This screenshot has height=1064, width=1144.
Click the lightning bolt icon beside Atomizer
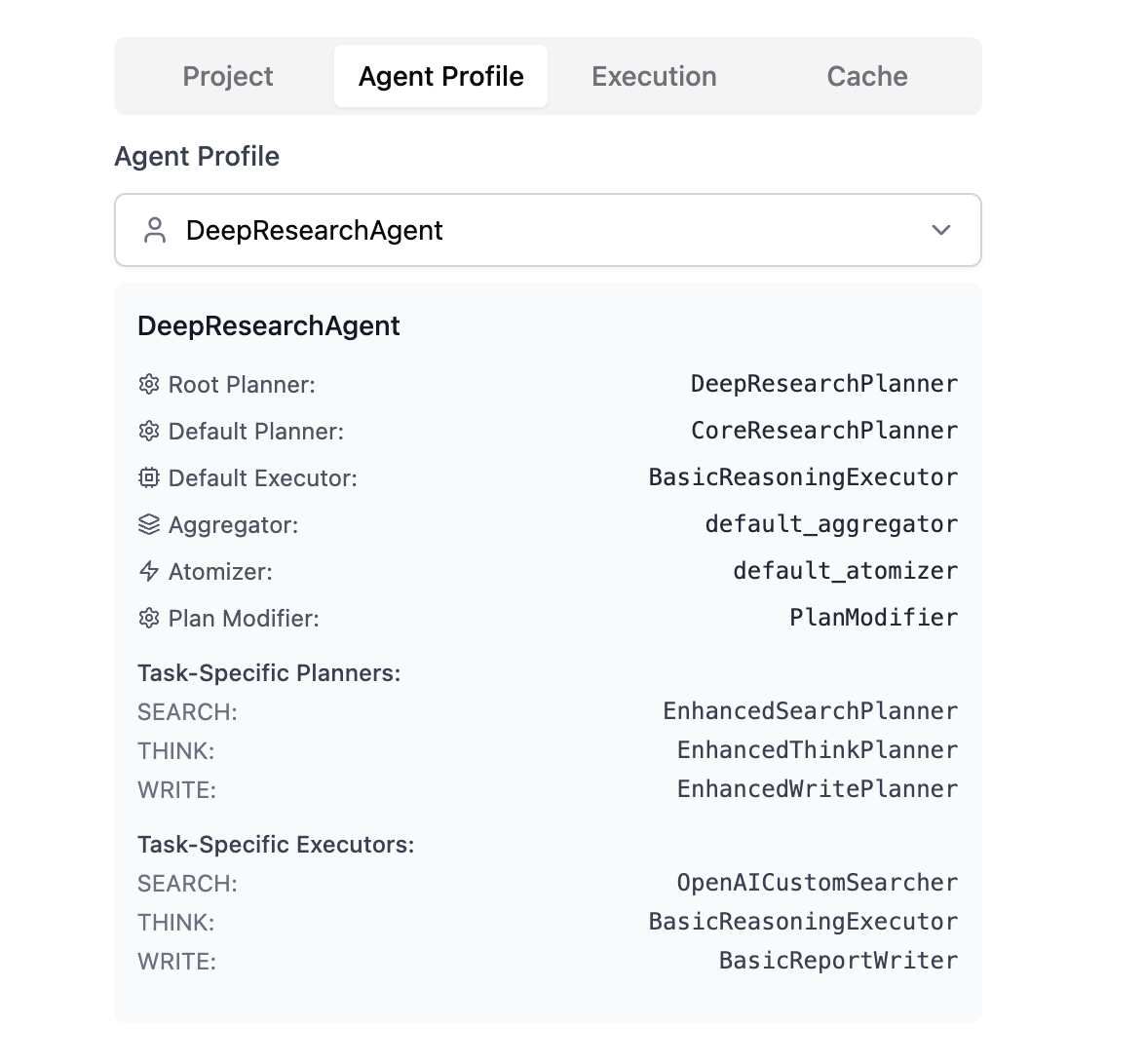point(149,571)
